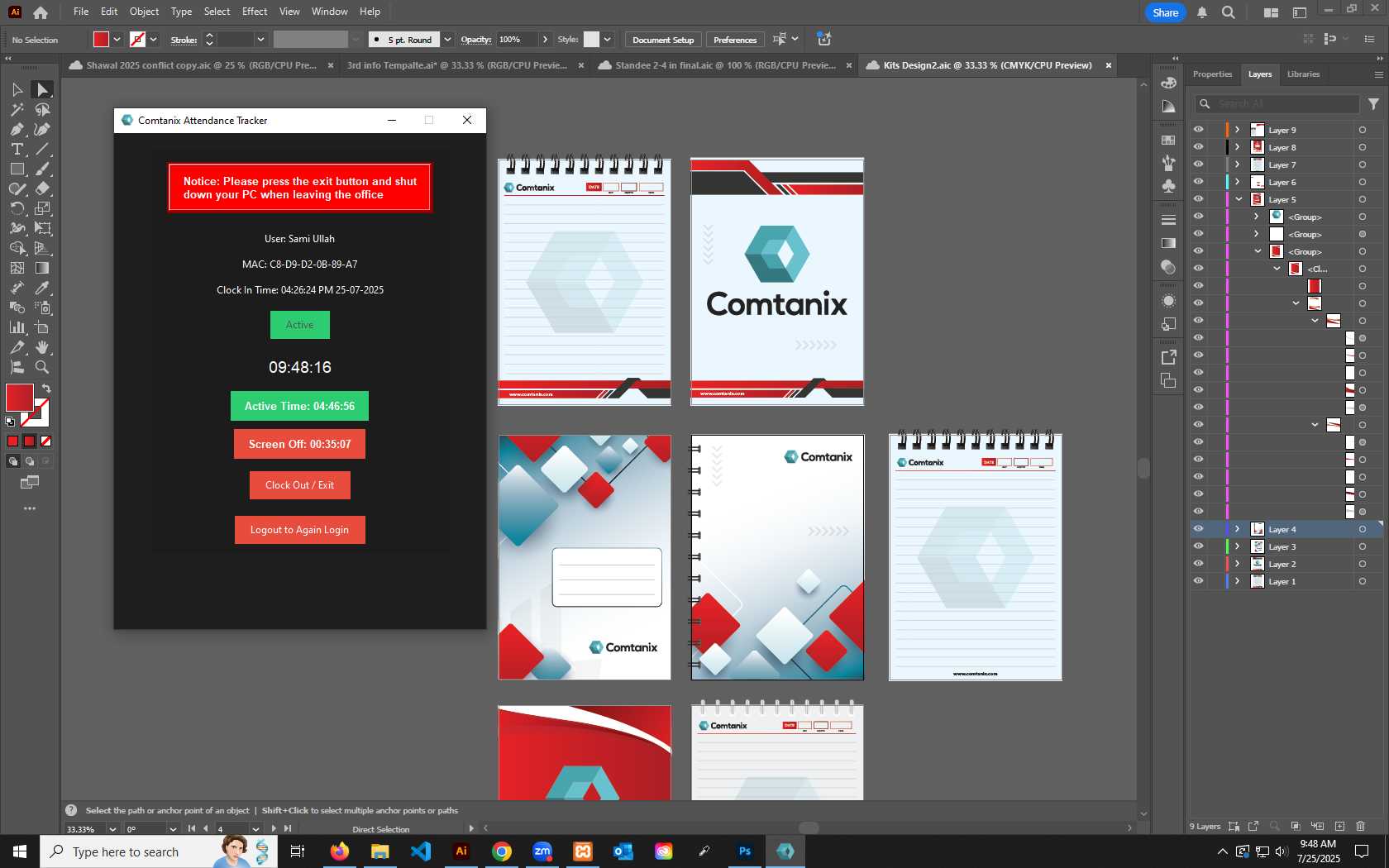Select the Zoom tool
The height and width of the screenshot is (868, 1389).
point(42,367)
